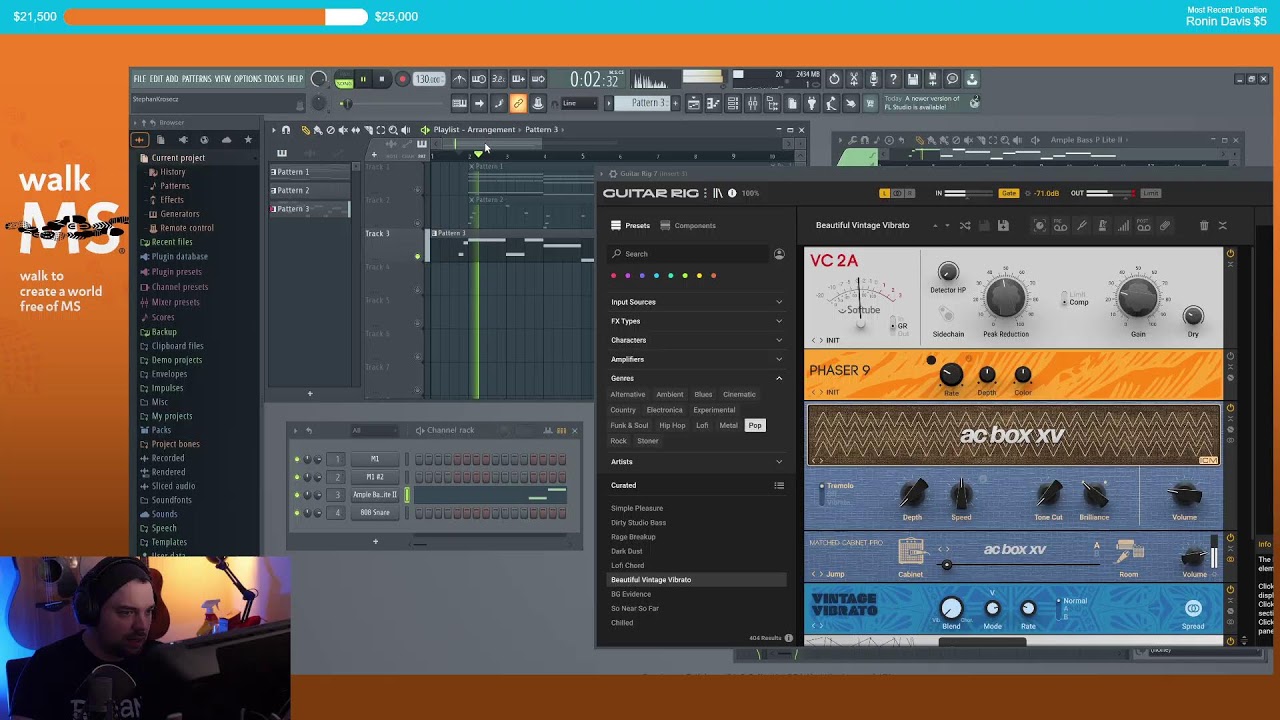The height and width of the screenshot is (720, 1280).
Task: Open the OPTIONS menu
Action: coord(248,79)
